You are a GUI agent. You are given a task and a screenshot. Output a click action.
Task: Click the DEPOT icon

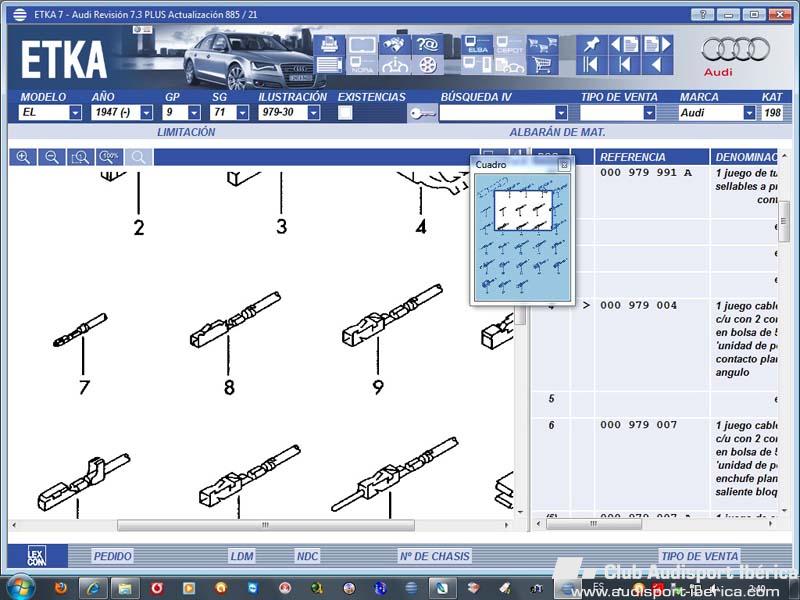click(509, 45)
